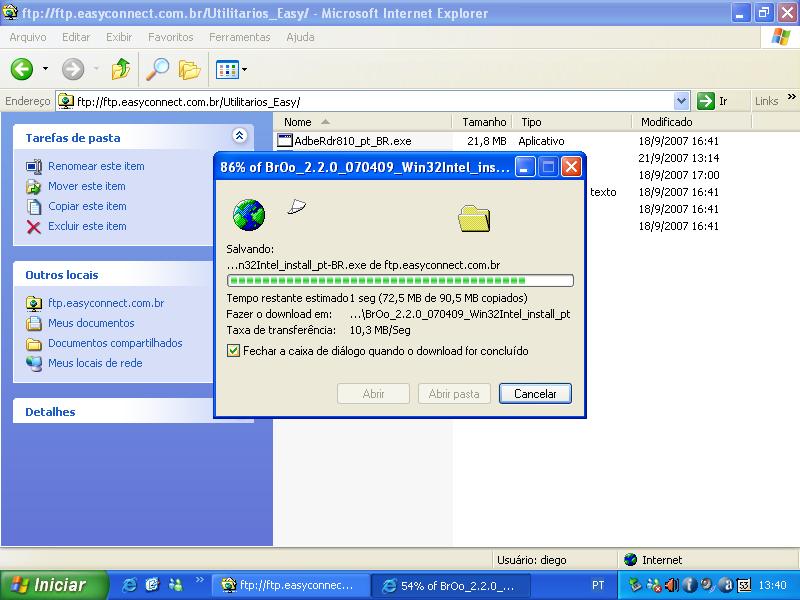Collapse the Tarefas de pasta panel

coord(239,135)
